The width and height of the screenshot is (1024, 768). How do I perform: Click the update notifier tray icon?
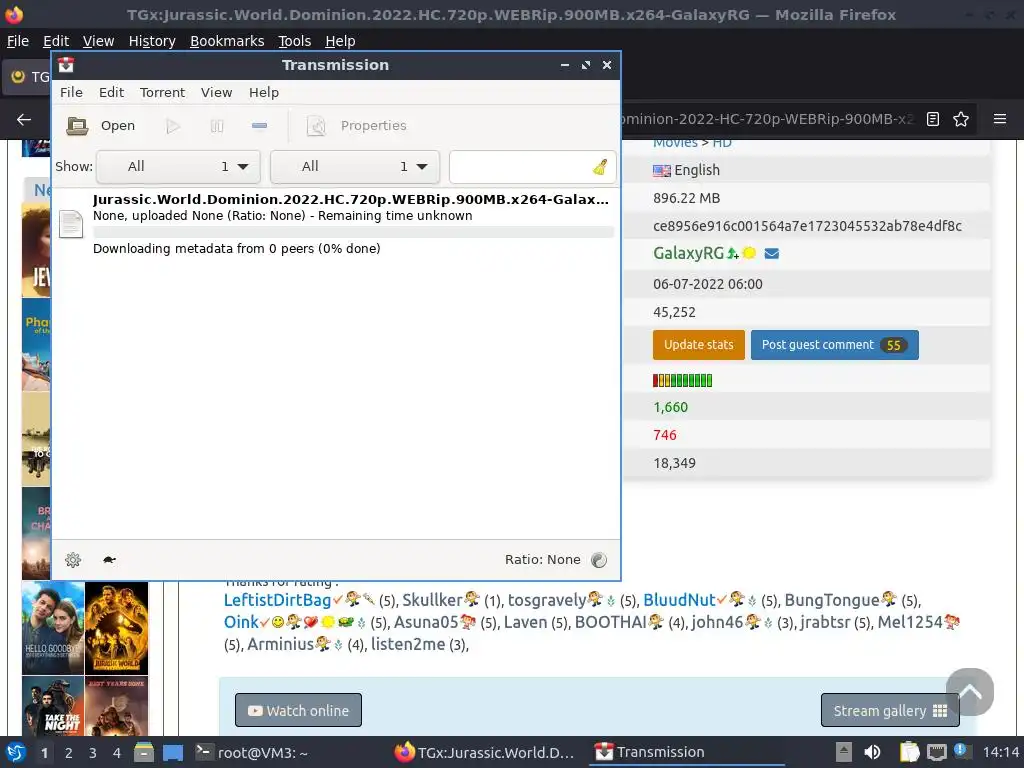click(961, 750)
